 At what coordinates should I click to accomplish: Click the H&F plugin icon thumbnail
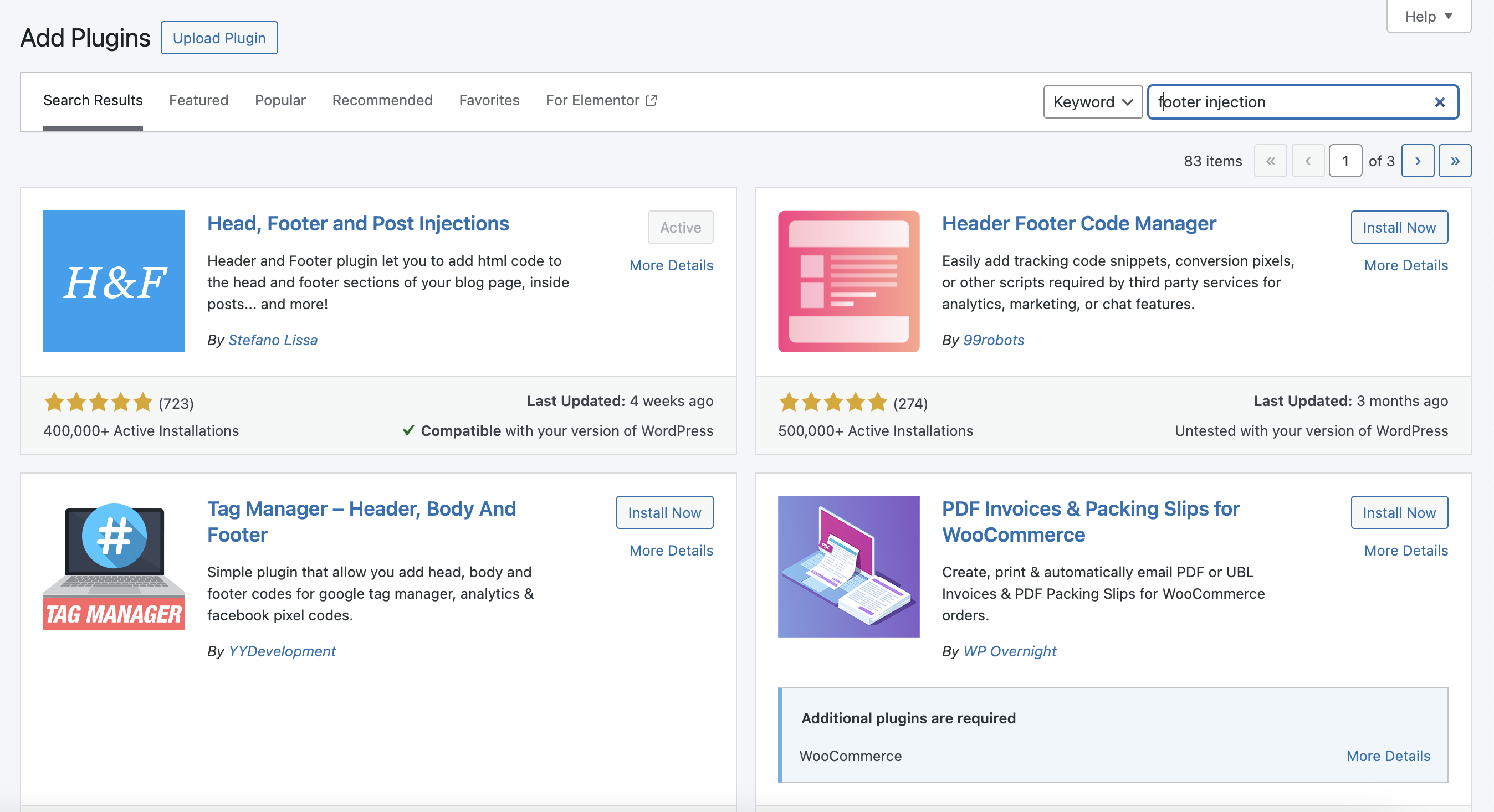114,281
